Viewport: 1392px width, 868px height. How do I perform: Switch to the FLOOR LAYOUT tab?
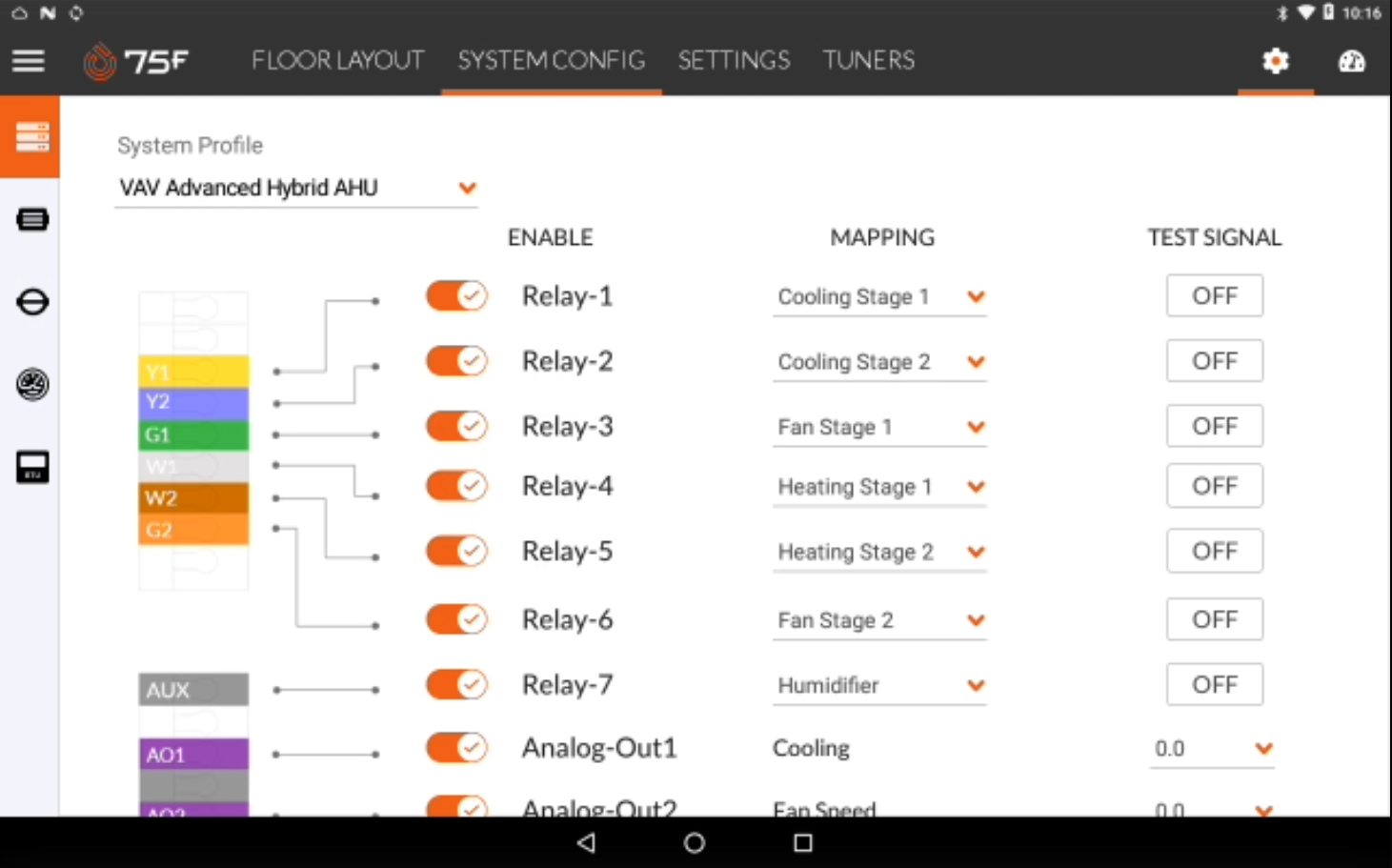point(337,61)
